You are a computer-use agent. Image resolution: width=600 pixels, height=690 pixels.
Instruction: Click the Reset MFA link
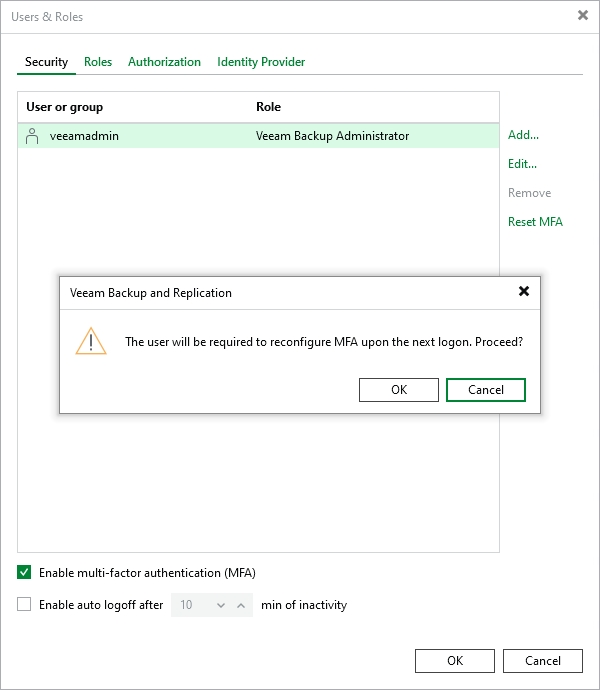(535, 222)
